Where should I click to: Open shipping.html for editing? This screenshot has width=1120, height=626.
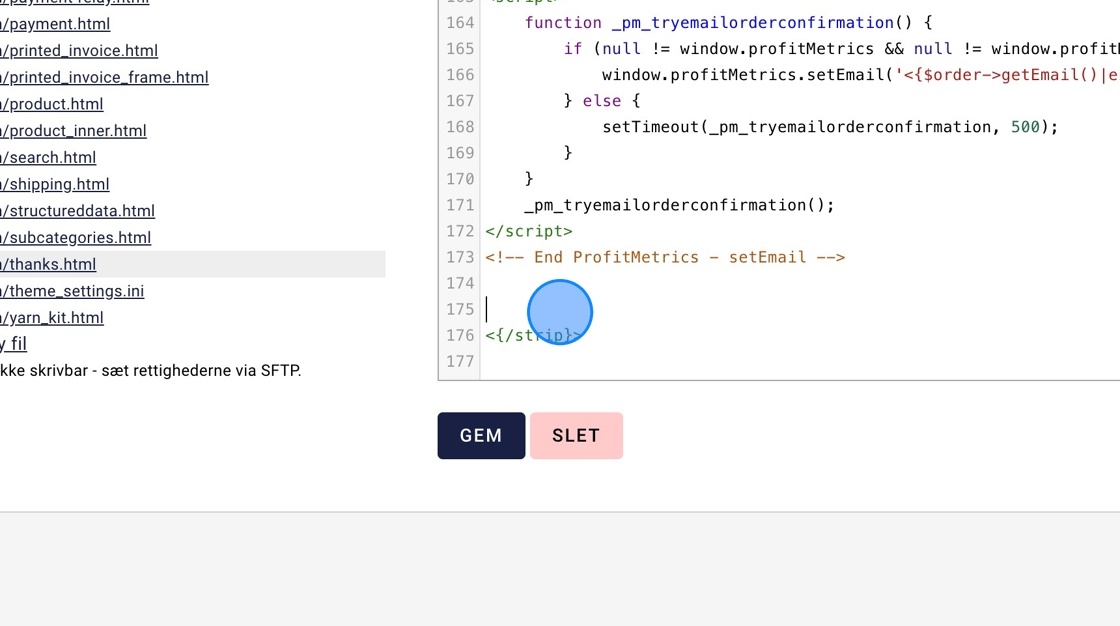[x=55, y=184]
